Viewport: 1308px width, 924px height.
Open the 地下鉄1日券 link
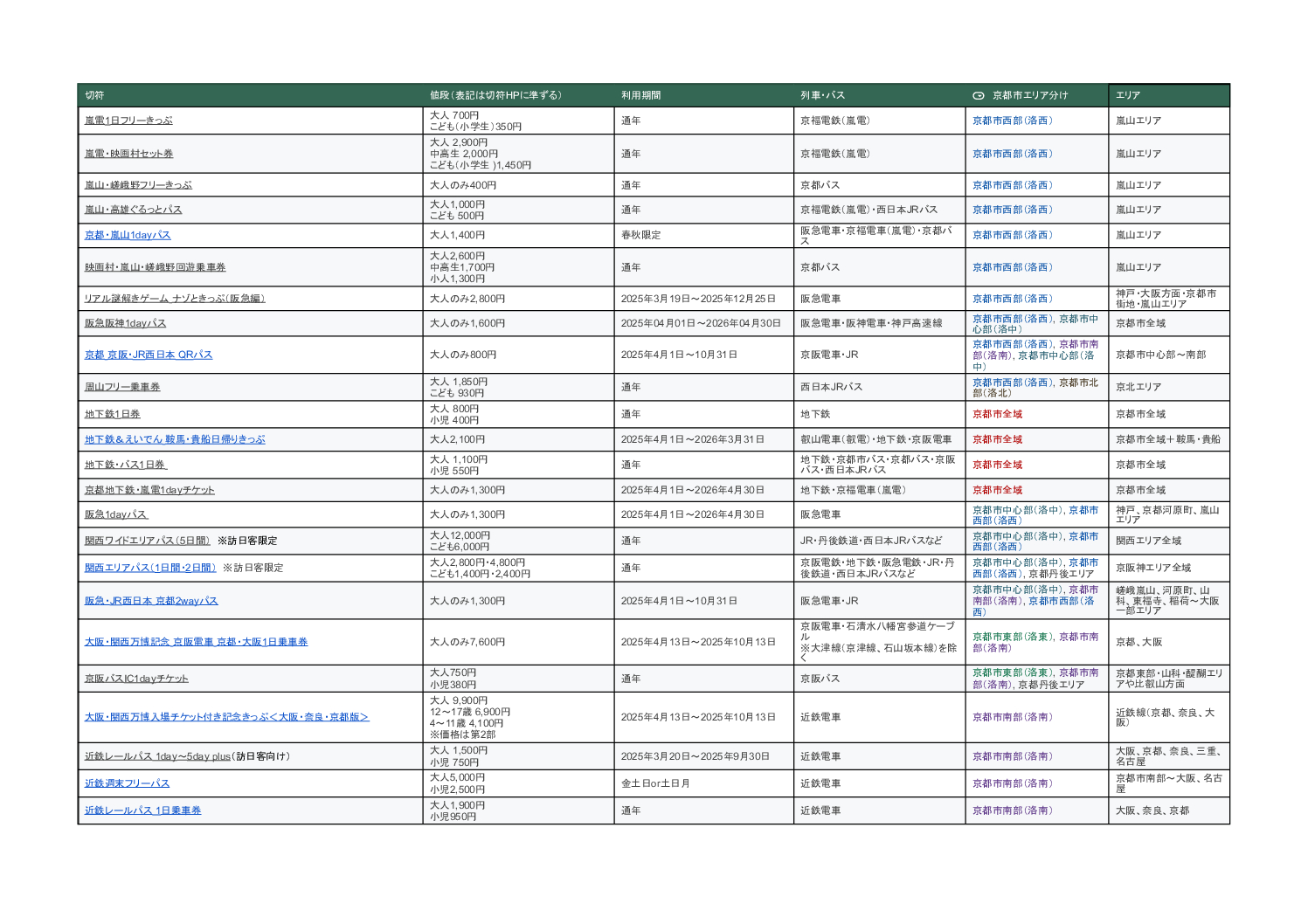tap(112, 414)
